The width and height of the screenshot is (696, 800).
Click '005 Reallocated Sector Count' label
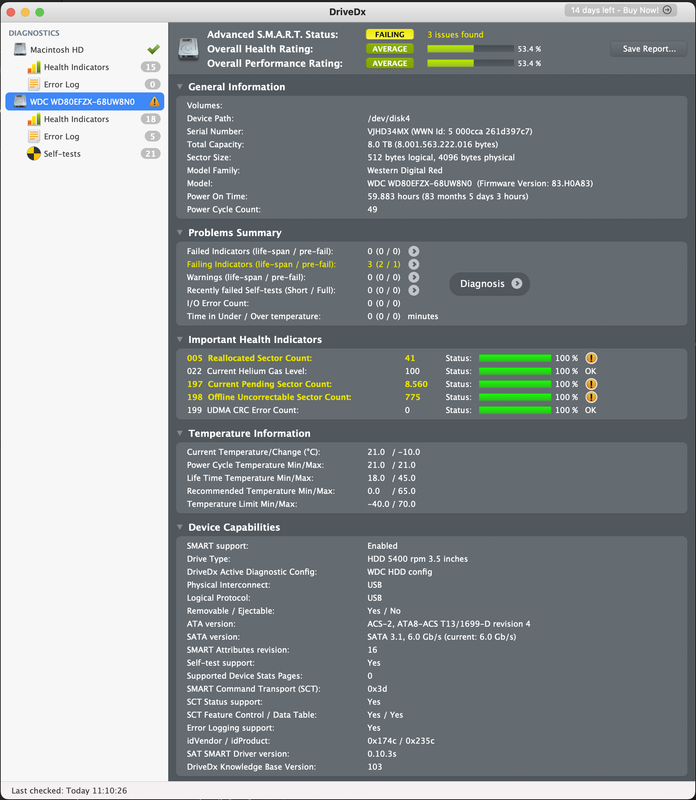tap(249, 358)
